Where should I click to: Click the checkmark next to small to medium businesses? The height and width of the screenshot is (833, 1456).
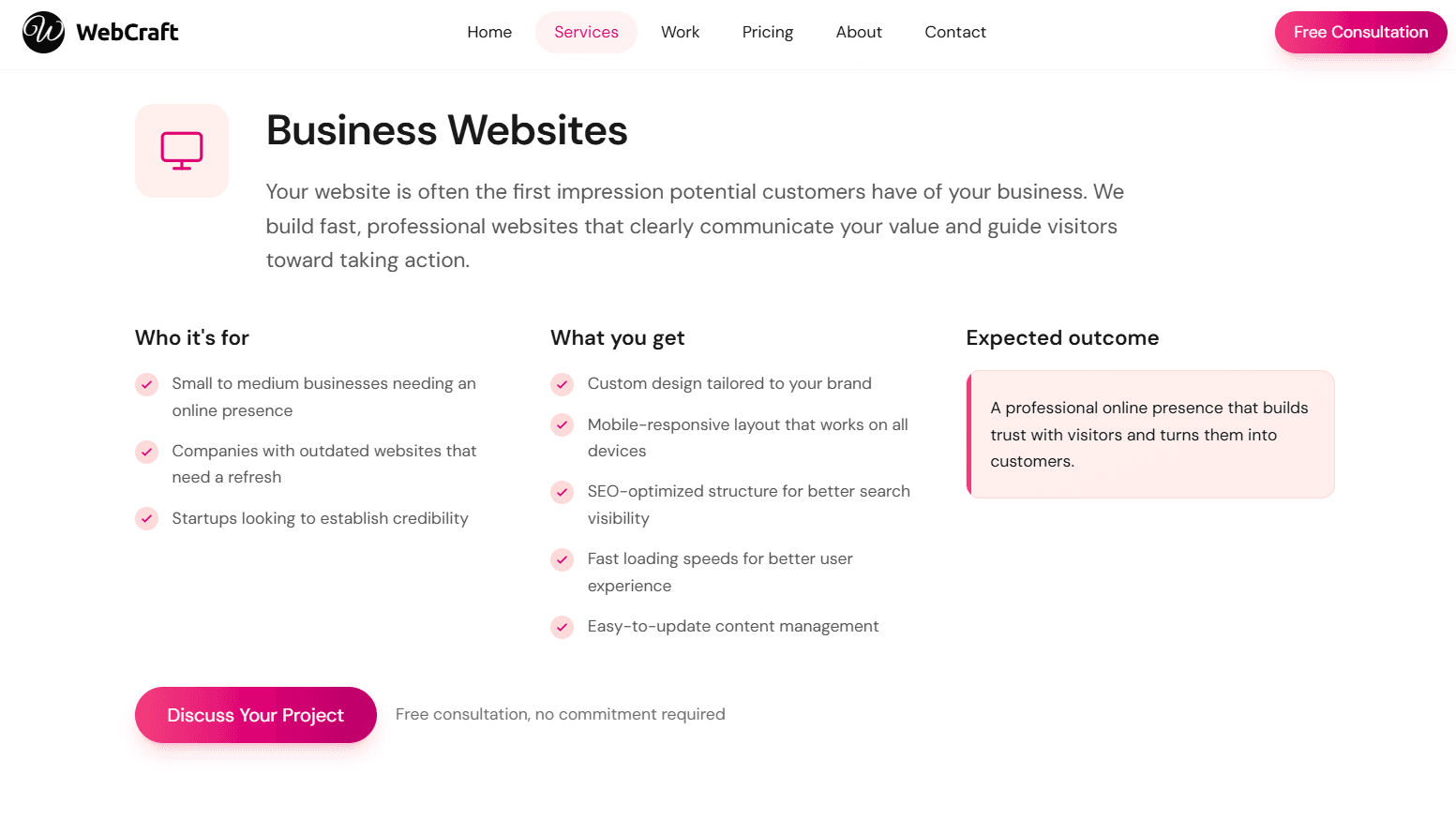[146, 384]
